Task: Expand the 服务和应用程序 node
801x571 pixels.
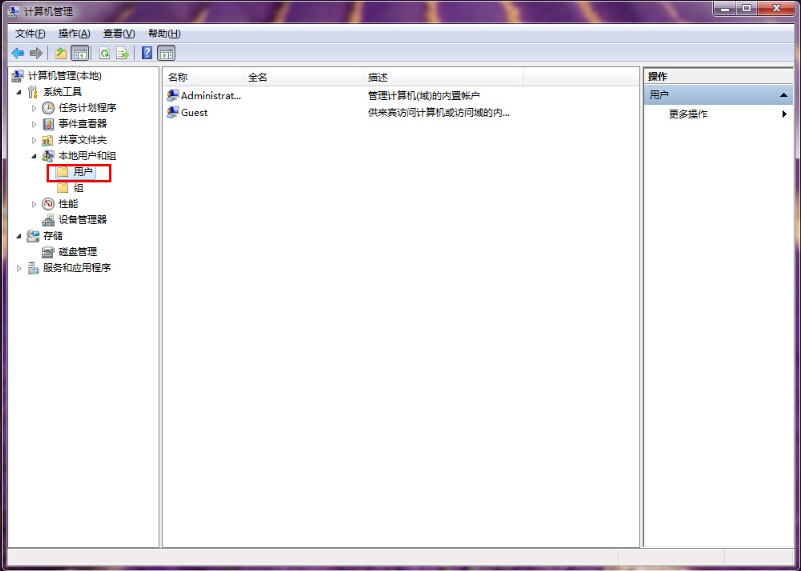Action: [x=19, y=268]
